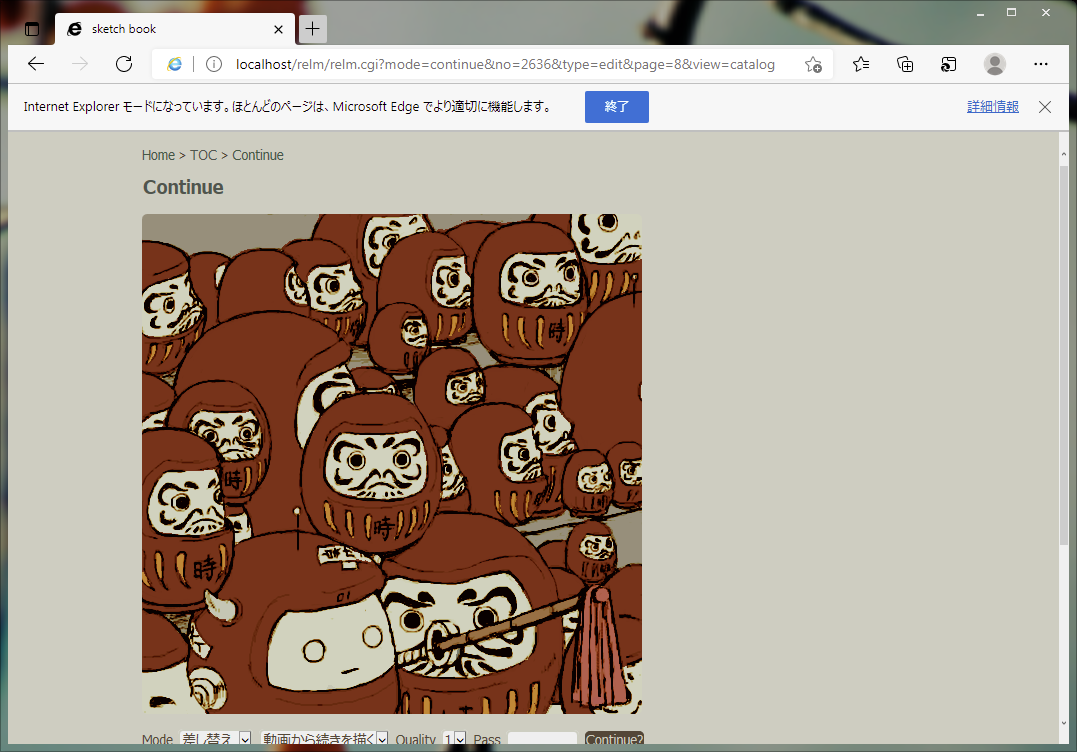The image size is (1077, 752).
Task: Open the Favorites list
Action: pos(861,65)
